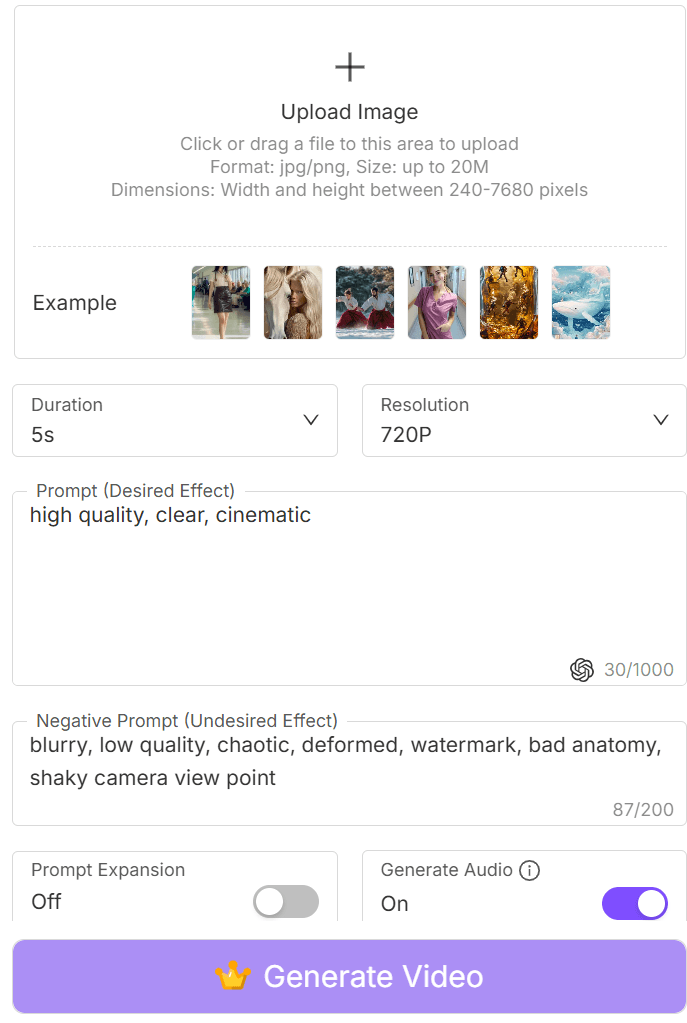Choose the nurse in pink scrubs example
Image resolution: width=687 pixels, height=1023 pixels.
[x=437, y=302]
